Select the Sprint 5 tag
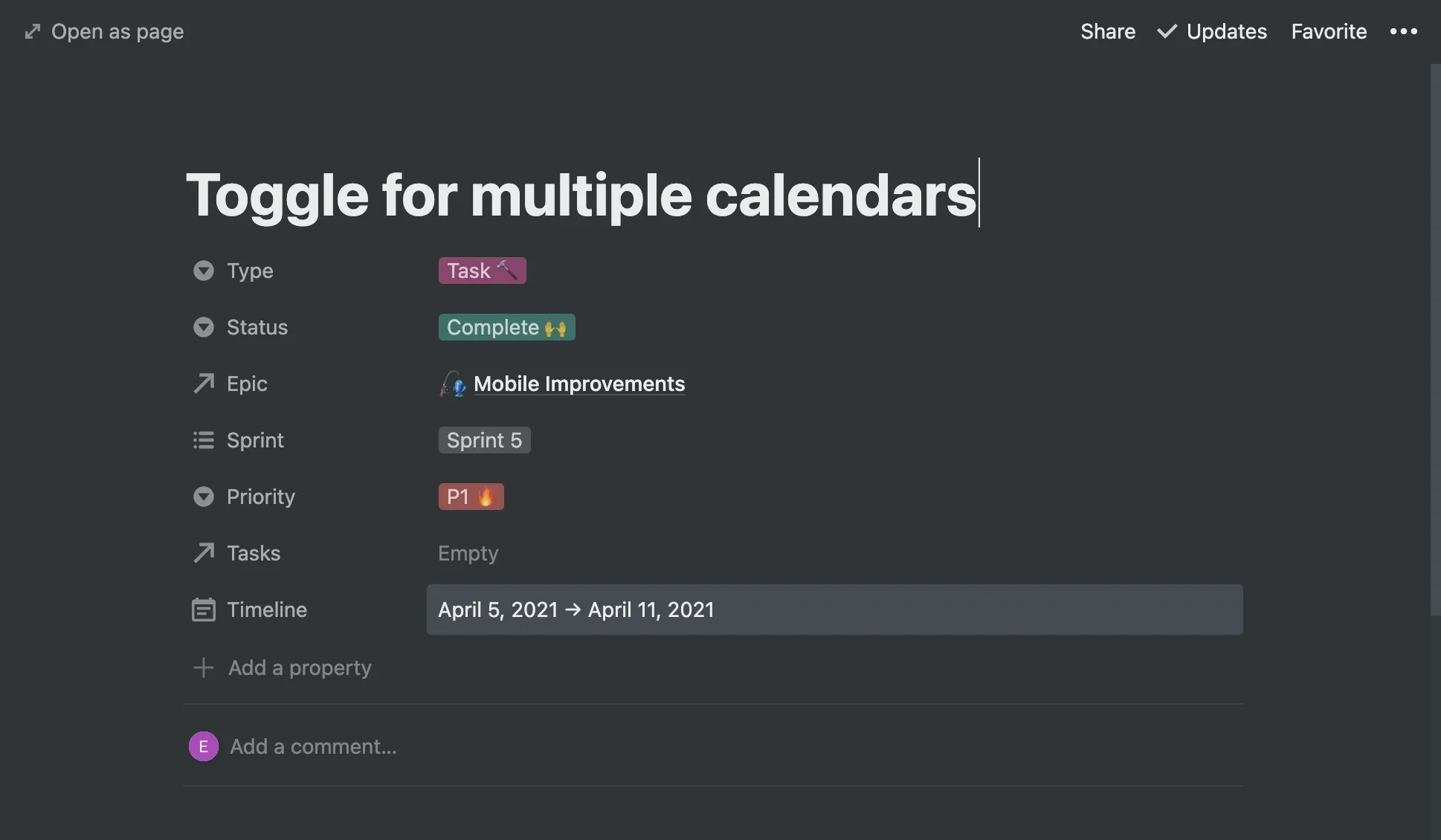 click(484, 440)
